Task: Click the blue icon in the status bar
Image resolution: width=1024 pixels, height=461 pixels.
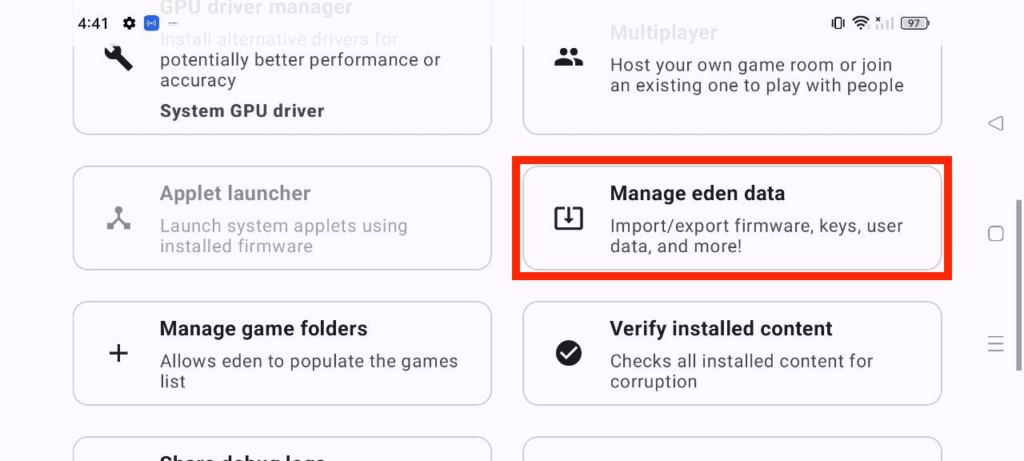Action: click(152, 24)
